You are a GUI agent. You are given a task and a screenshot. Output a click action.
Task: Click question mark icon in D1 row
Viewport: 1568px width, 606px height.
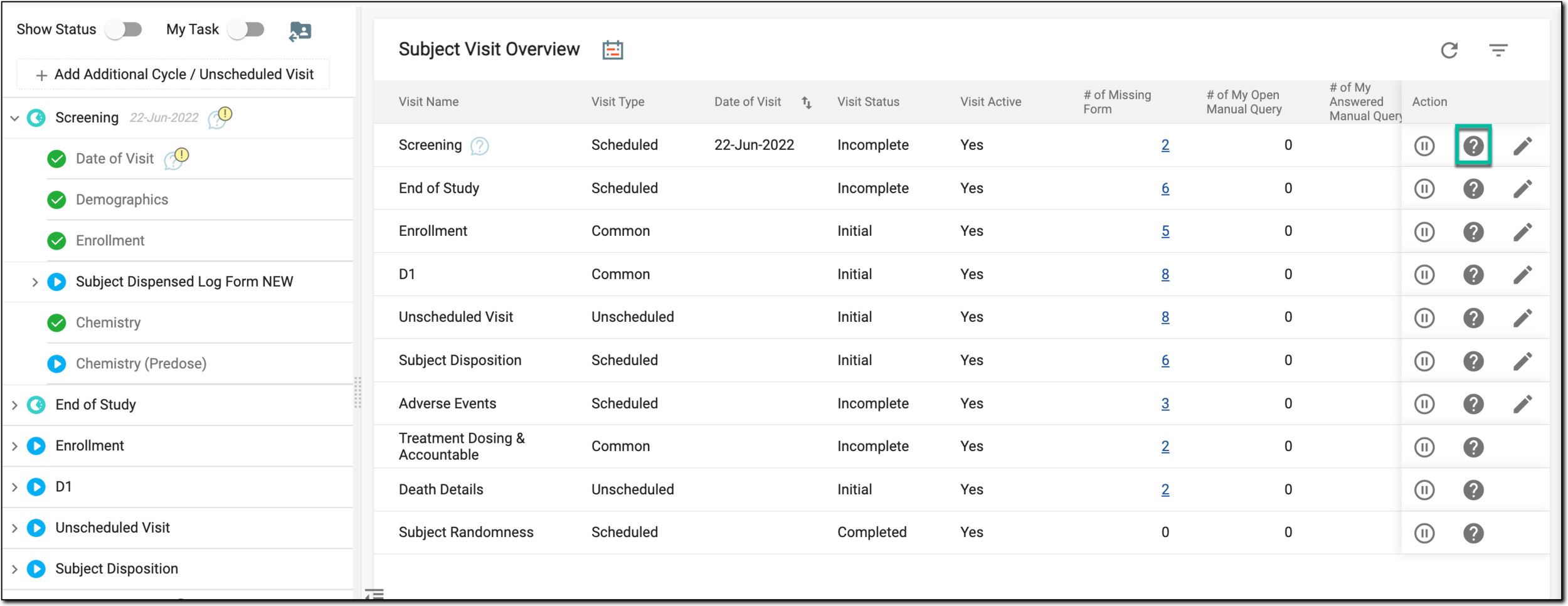coord(1473,275)
